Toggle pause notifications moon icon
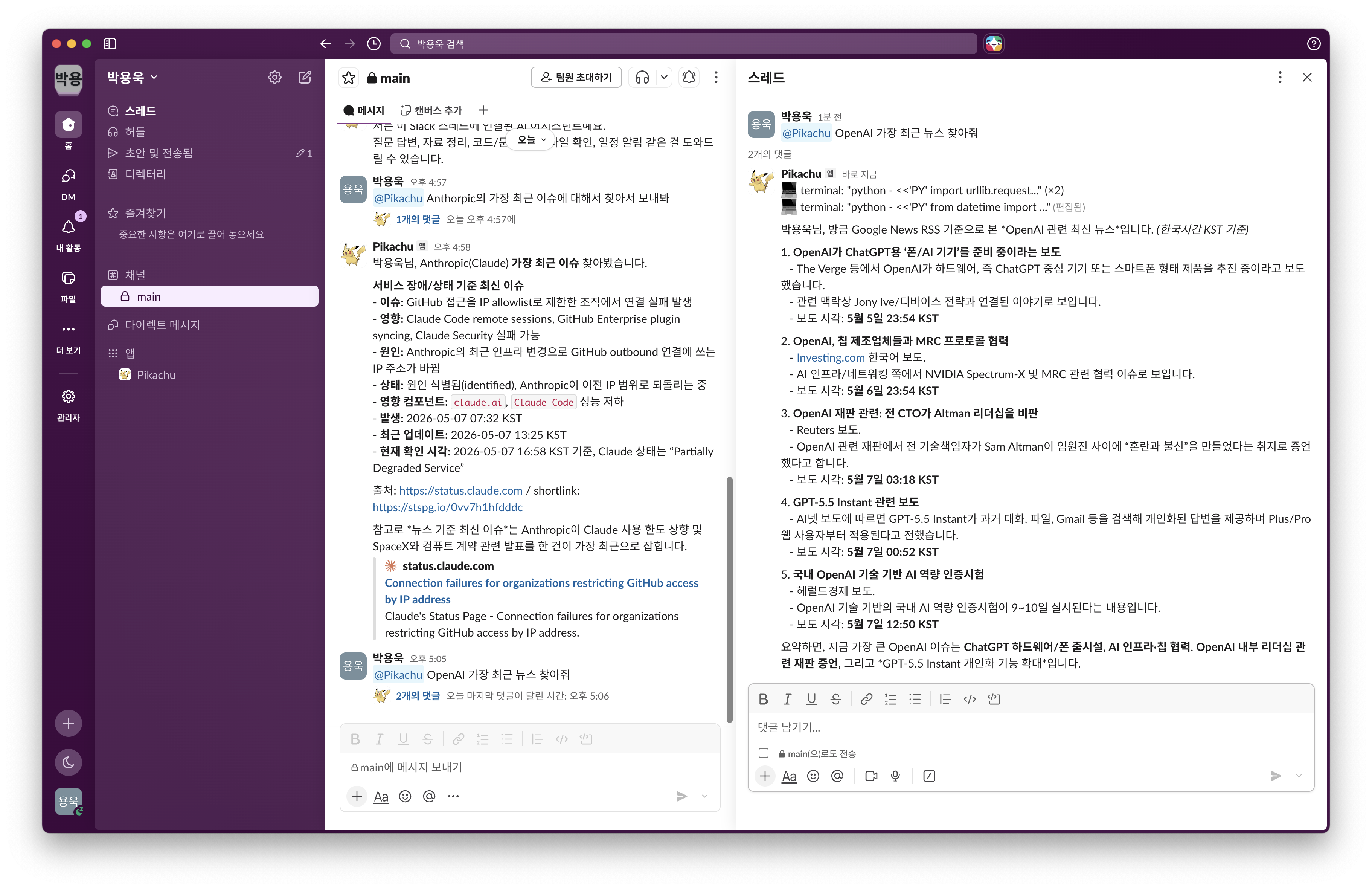 (69, 763)
